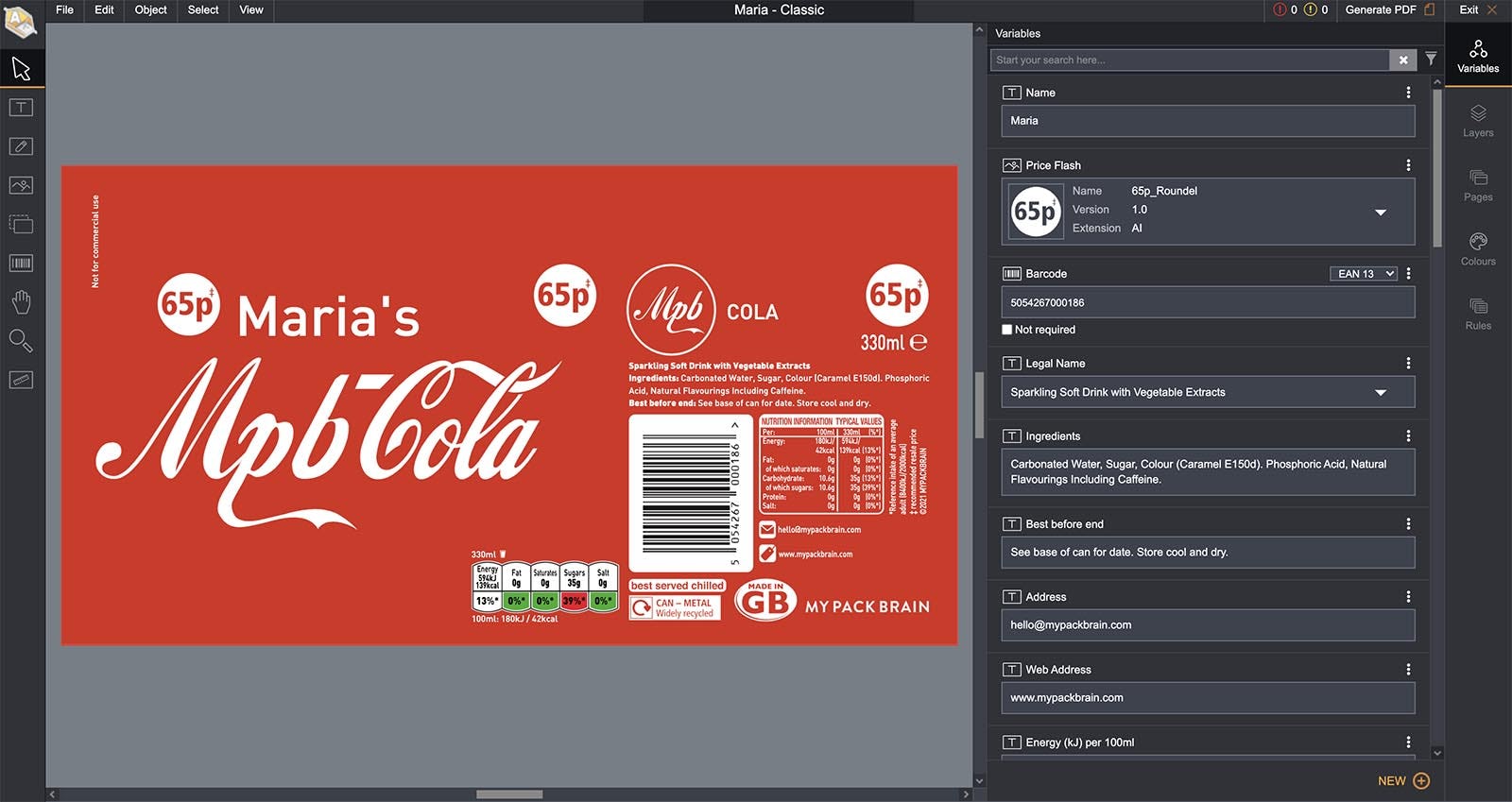Viewport: 1512px width, 802px height.
Task: Toggle the Barcode Not required checkbox
Action: click(1006, 330)
